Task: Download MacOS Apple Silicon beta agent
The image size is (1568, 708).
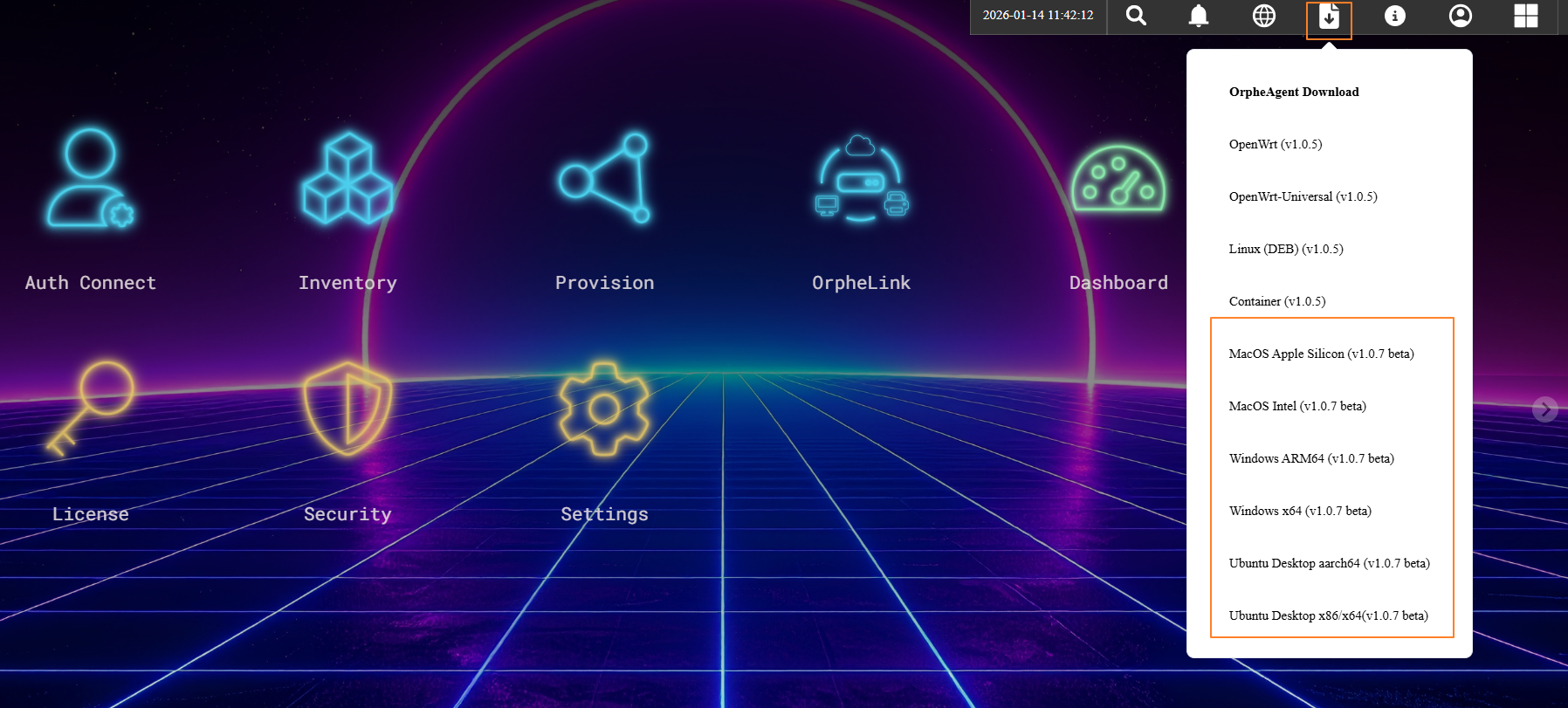Action: coord(1321,354)
